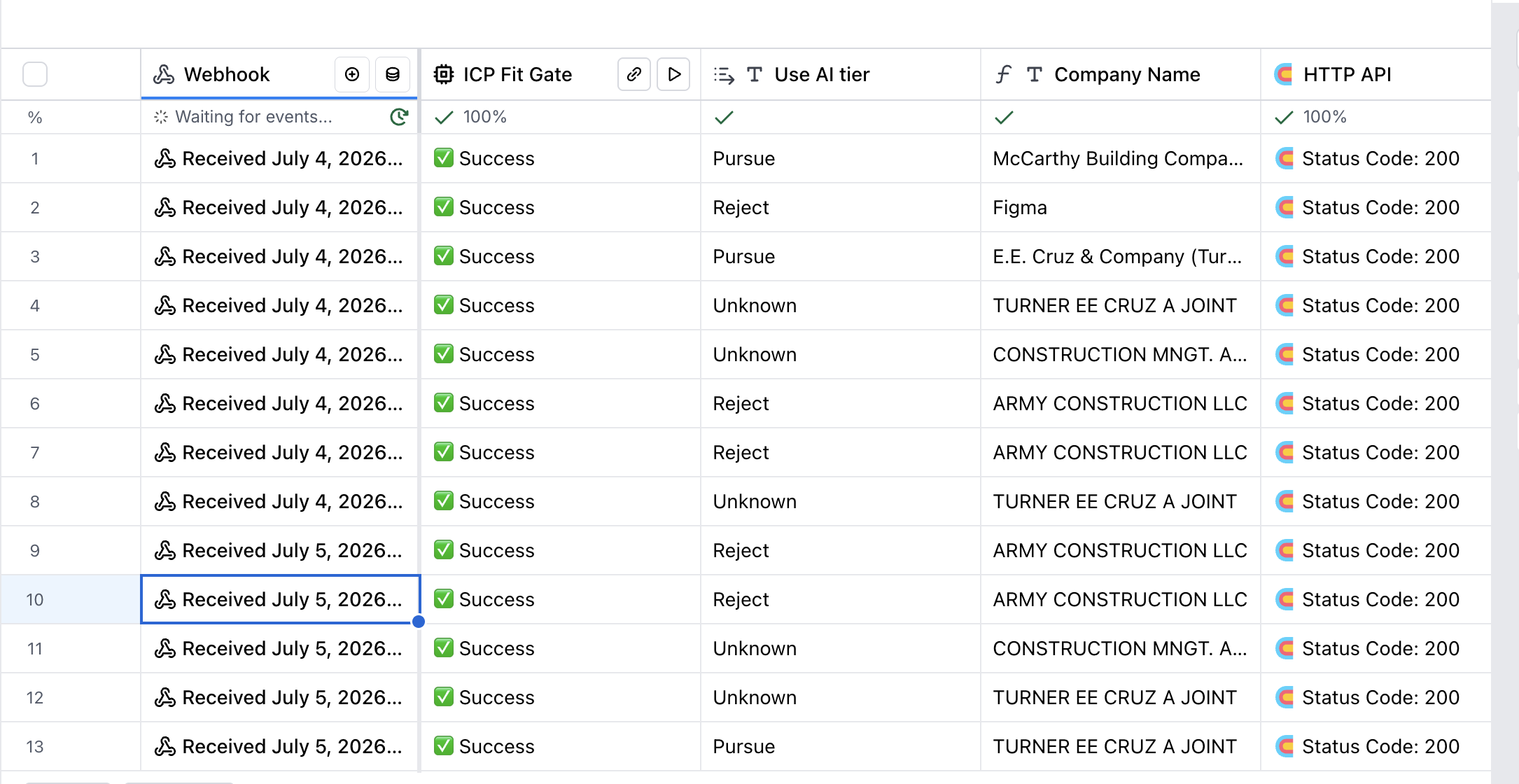Click the formula icon in Company Name header
Screen dimensions: 1519x784
click(x=1003, y=74)
